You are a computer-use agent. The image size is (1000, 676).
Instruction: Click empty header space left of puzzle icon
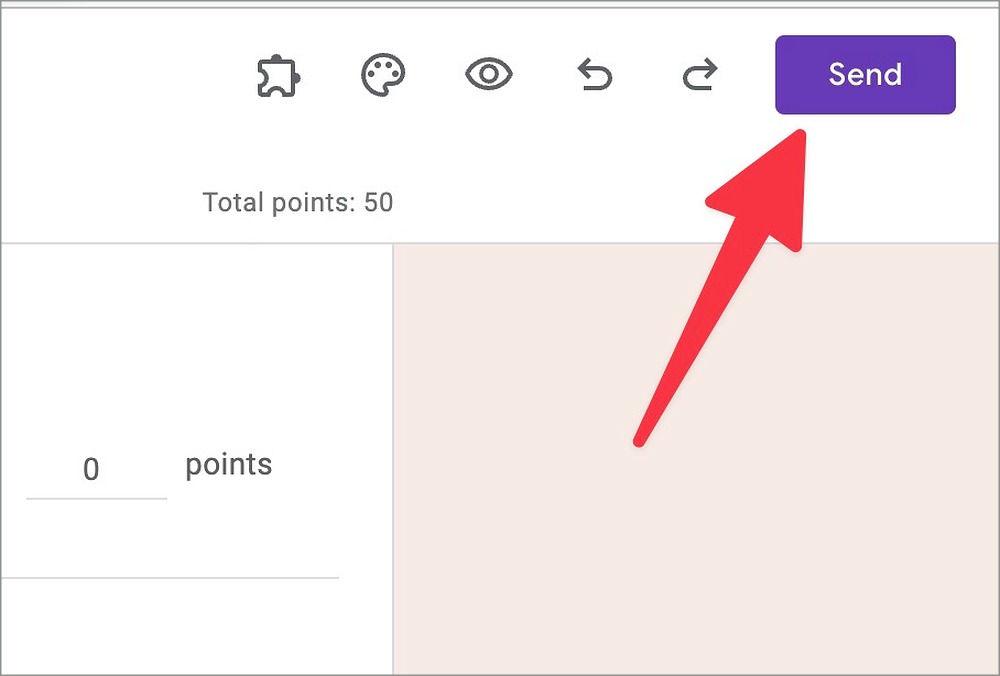point(120,76)
